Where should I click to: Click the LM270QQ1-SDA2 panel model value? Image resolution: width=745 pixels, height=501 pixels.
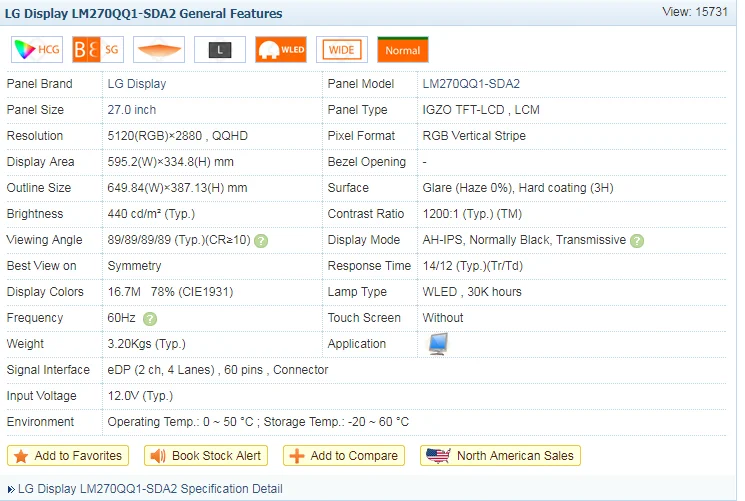(471, 84)
